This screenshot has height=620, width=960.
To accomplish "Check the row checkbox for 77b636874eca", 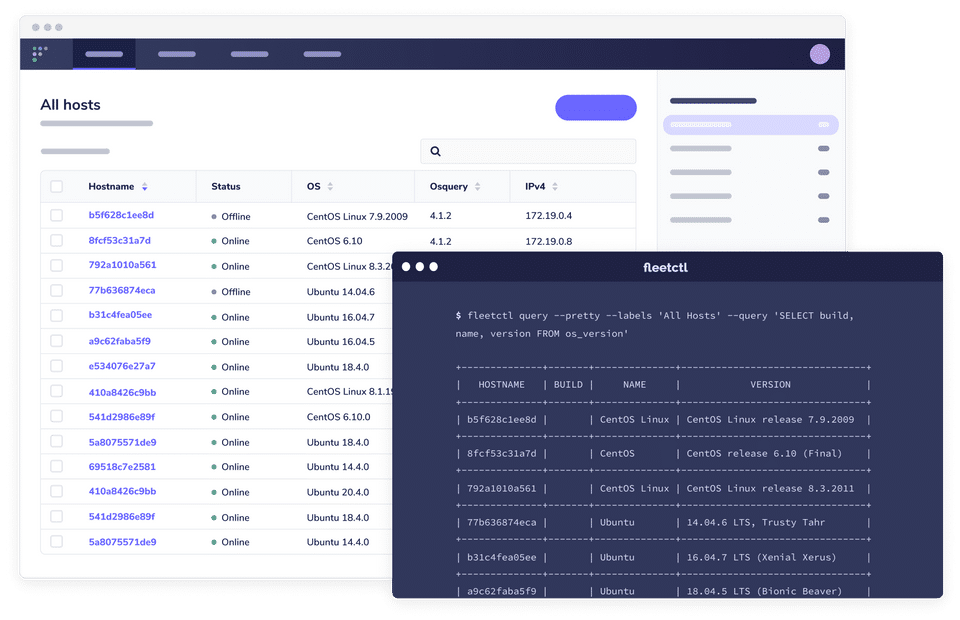I will click(56, 291).
